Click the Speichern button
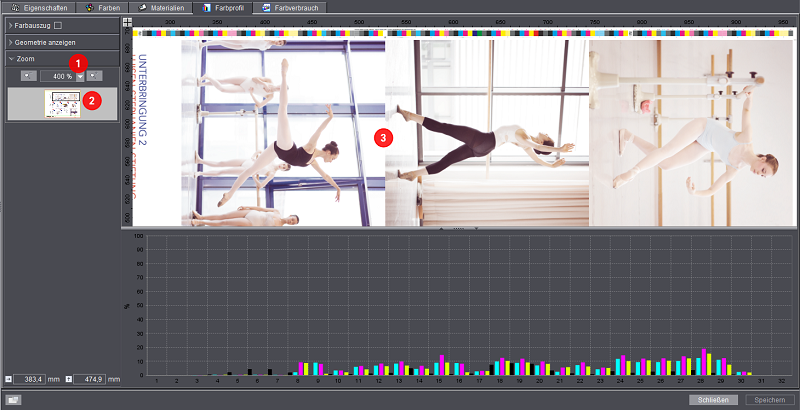The width and height of the screenshot is (800, 410). tap(770, 400)
